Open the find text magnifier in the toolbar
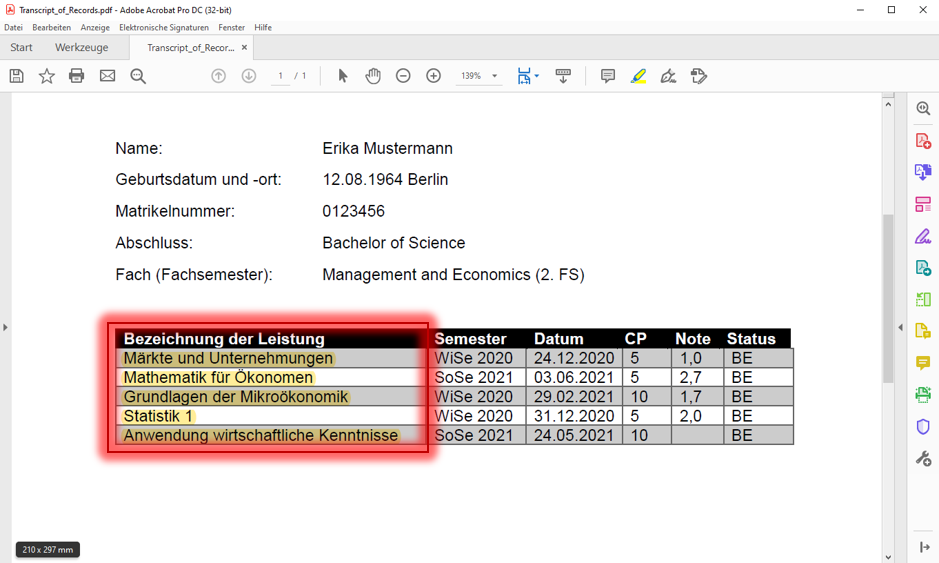This screenshot has height=563, width=939. (x=138, y=76)
